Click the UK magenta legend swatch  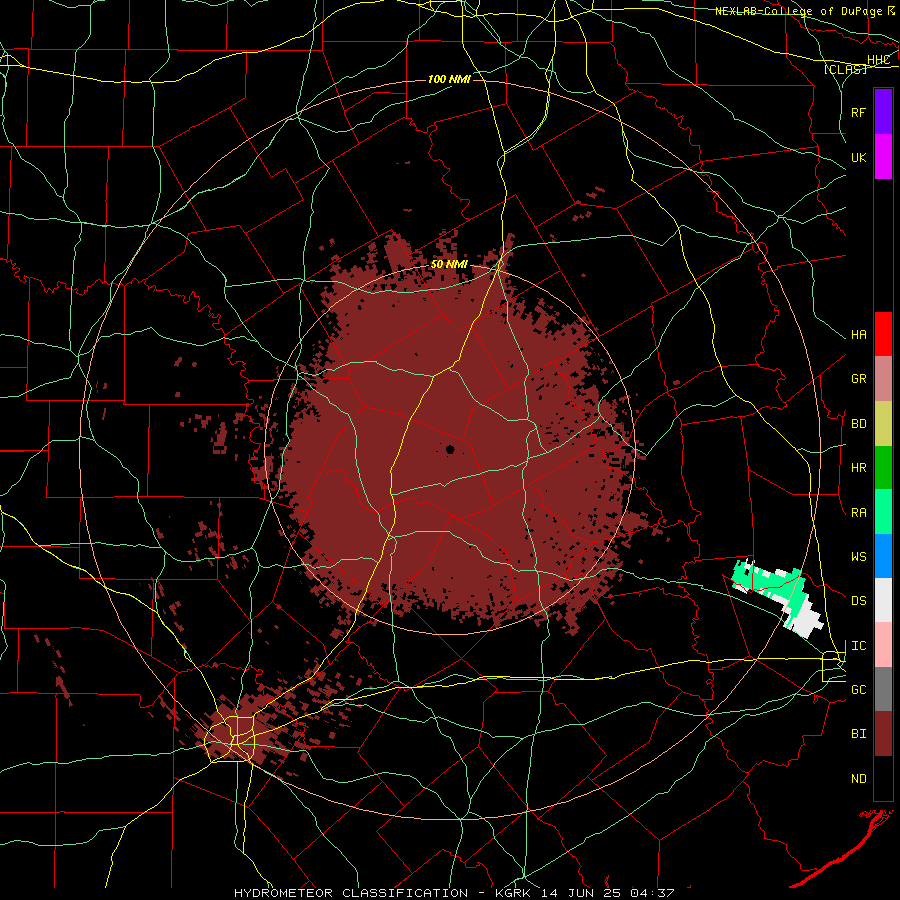883,157
